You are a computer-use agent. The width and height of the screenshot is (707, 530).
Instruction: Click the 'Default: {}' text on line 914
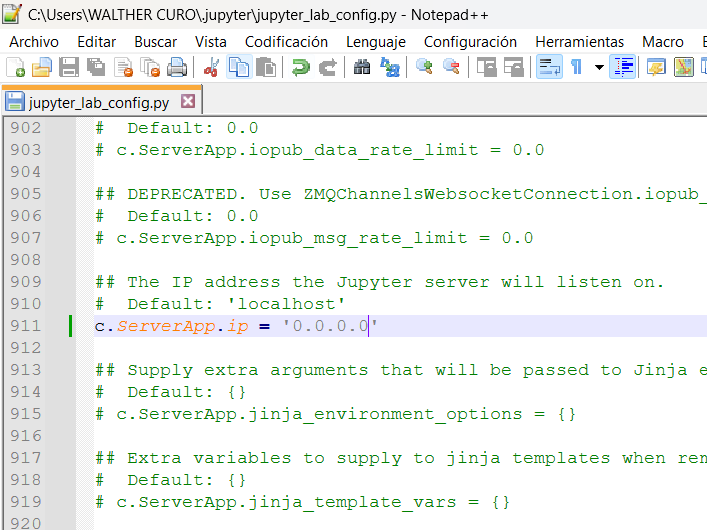point(187,392)
